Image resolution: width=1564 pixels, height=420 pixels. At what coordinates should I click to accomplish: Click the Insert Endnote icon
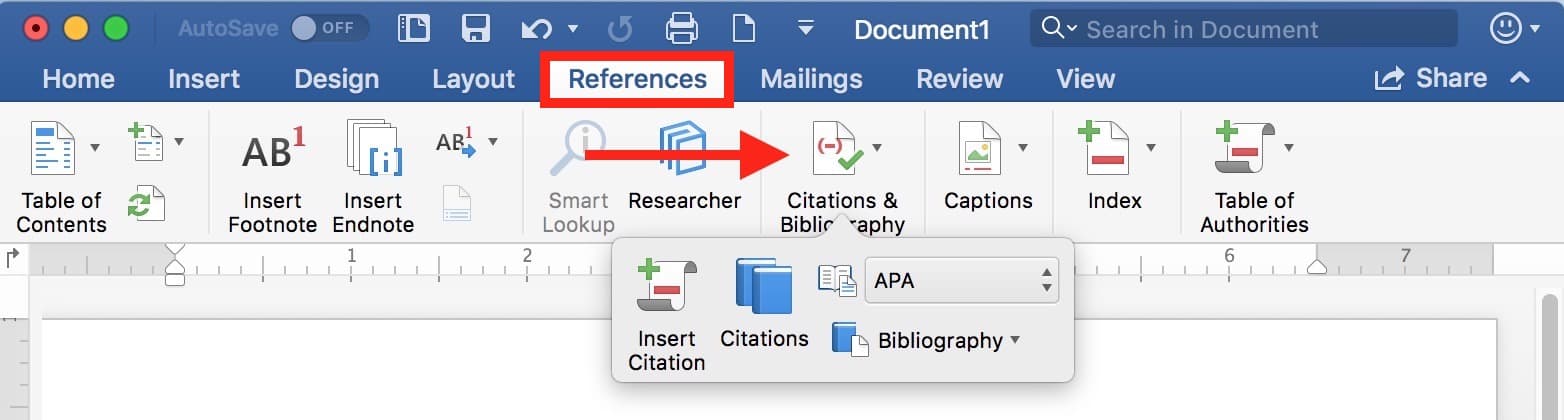pyautogui.click(x=373, y=149)
